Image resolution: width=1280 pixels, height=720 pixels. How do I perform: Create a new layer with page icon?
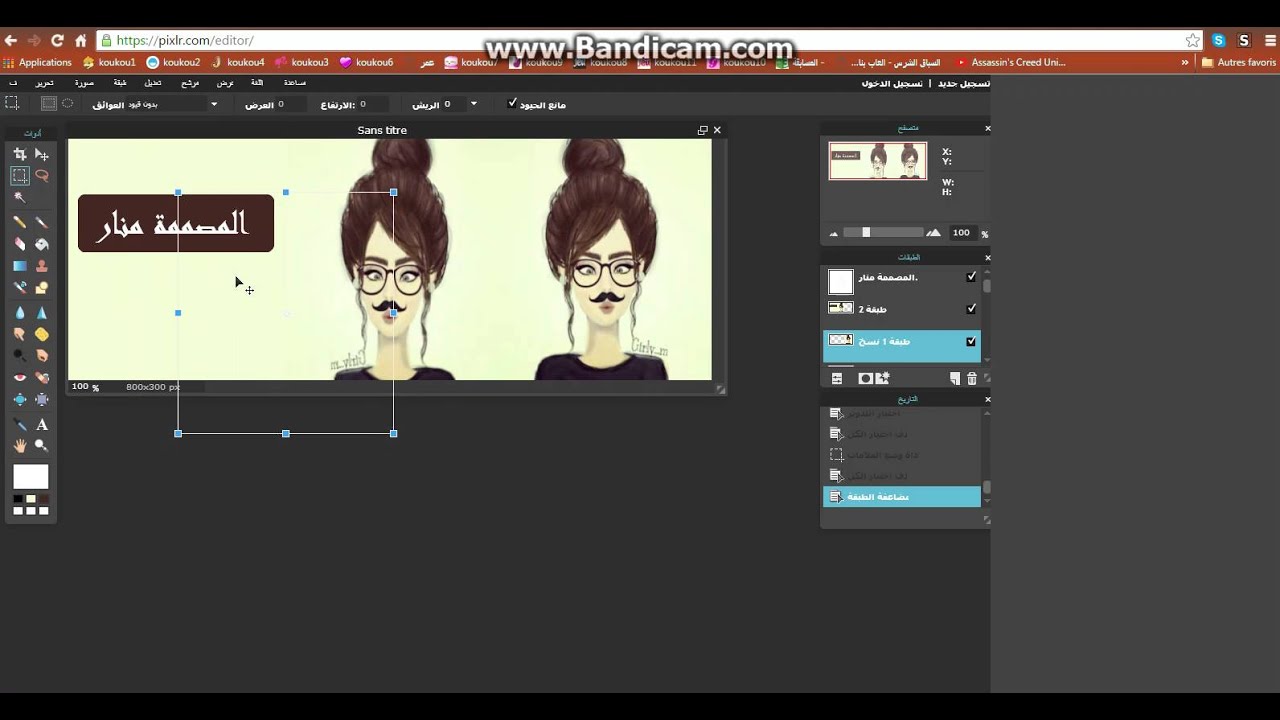click(x=955, y=379)
